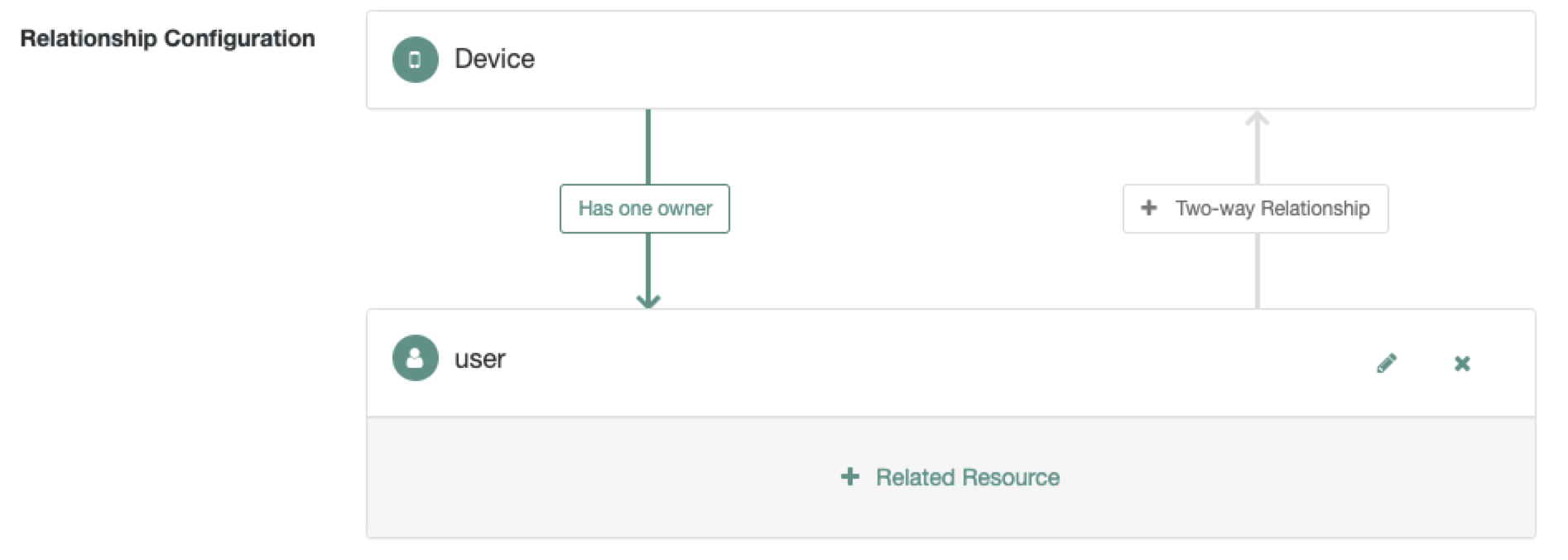Select the user resource name

480,359
